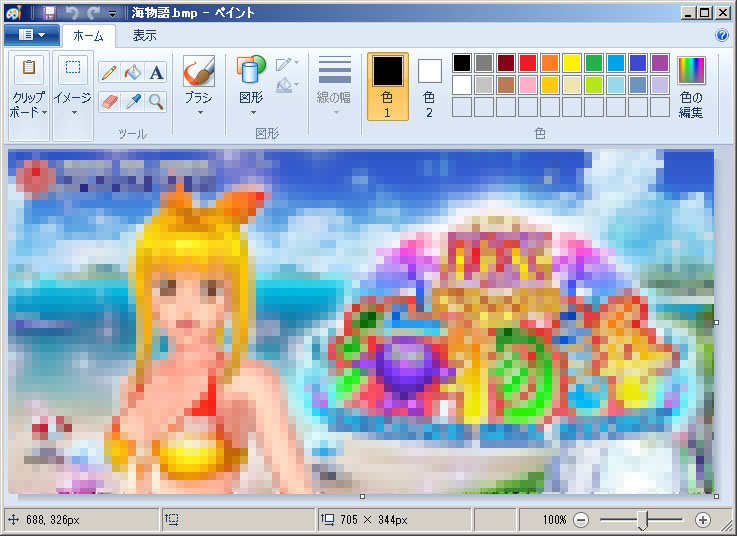Click the Save floppy disk icon

[50, 13]
